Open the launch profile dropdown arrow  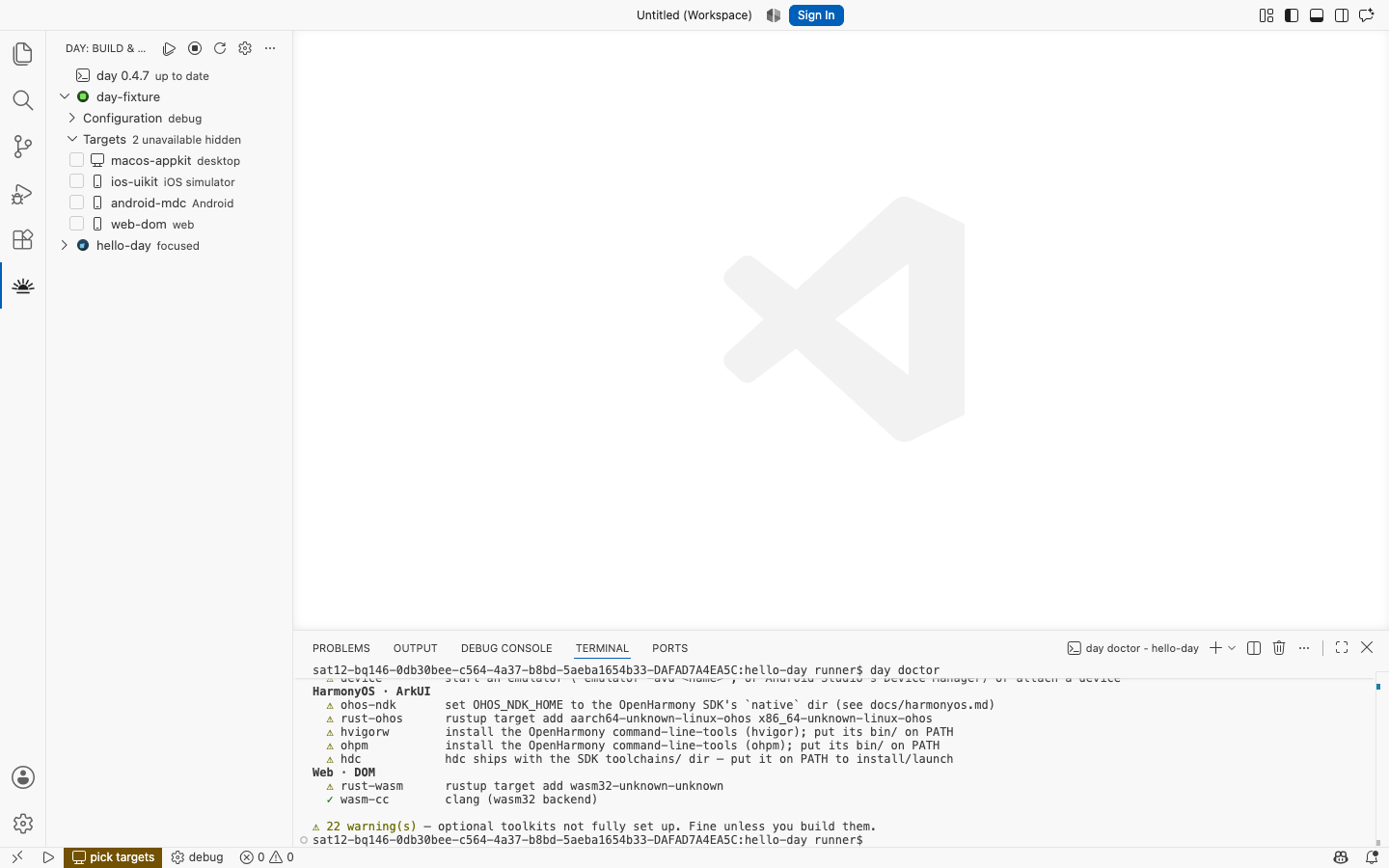click(x=1232, y=648)
